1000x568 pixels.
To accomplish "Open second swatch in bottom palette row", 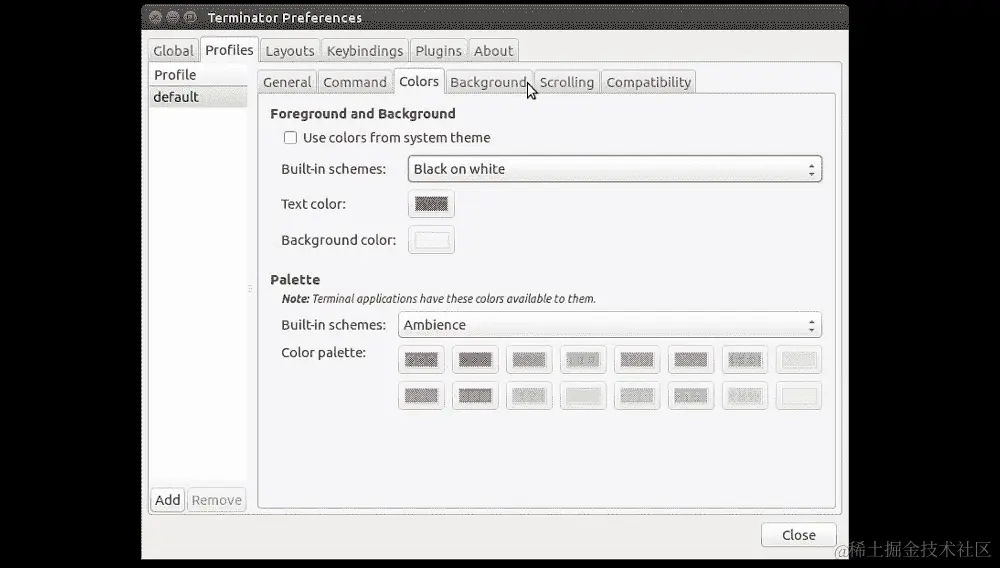I will (475, 396).
